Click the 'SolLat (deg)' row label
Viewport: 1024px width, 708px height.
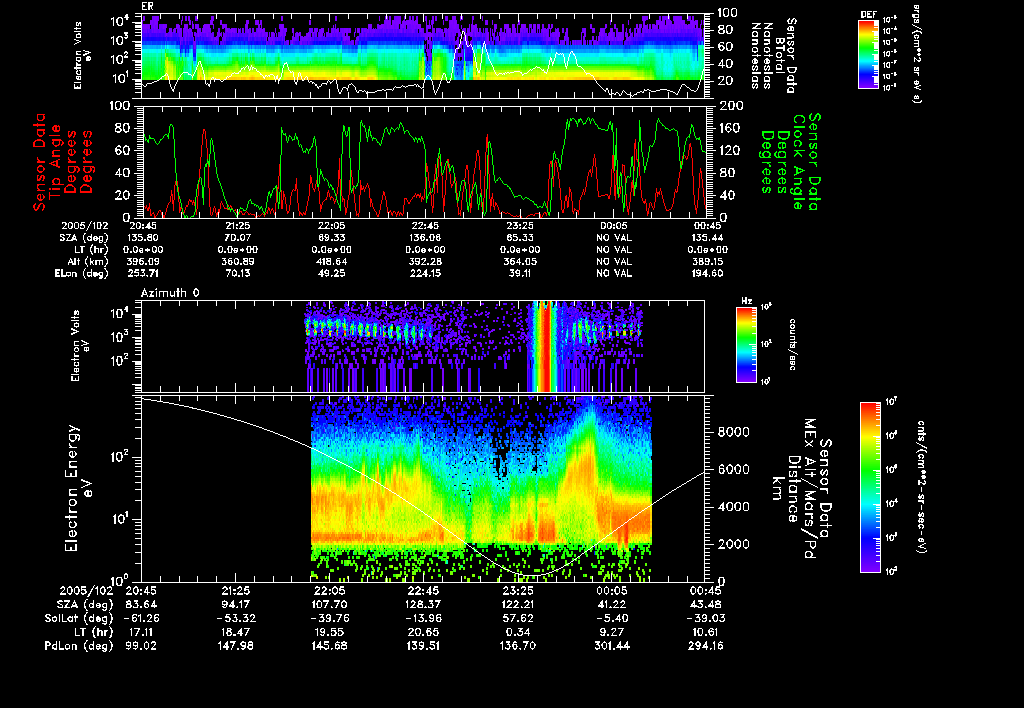tap(78, 619)
